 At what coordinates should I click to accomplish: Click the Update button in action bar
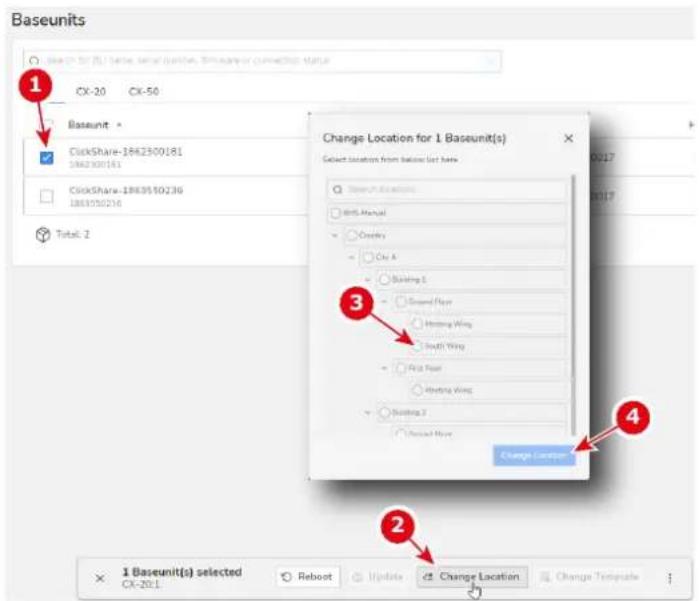pyautogui.click(x=378, y=576)
